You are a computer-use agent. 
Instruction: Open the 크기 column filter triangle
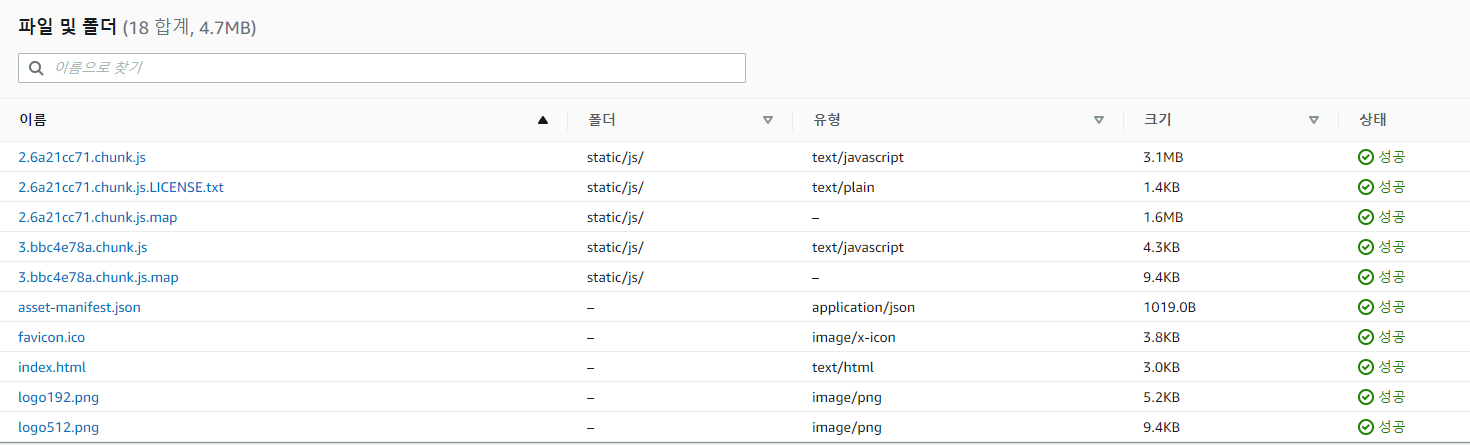pos(1314,120)
